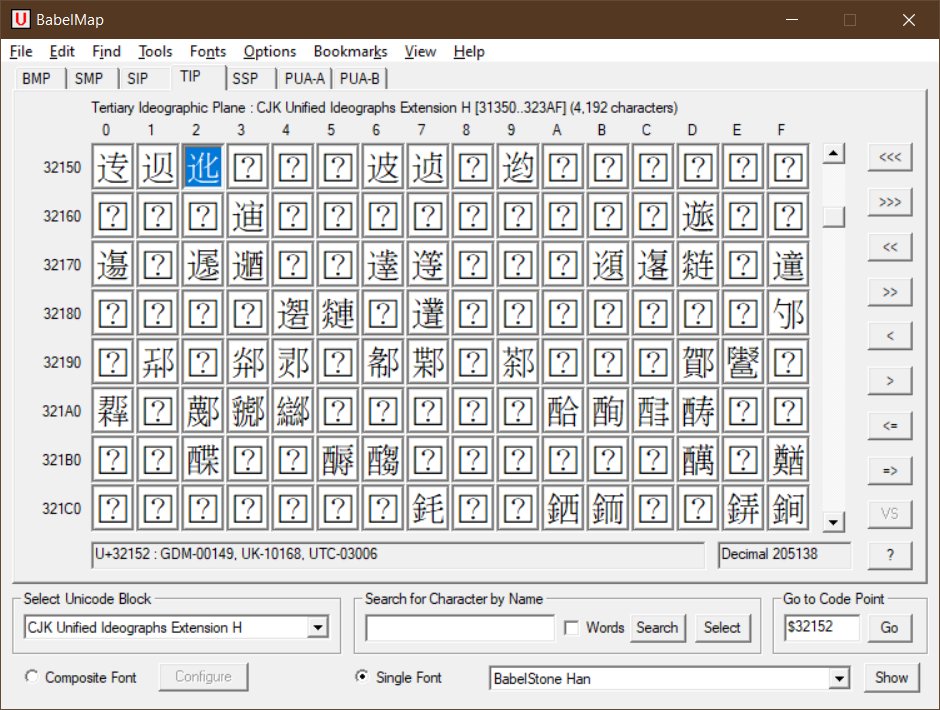940x710 pixels.
Task: Click the Search button
Action: pos(657,628)
